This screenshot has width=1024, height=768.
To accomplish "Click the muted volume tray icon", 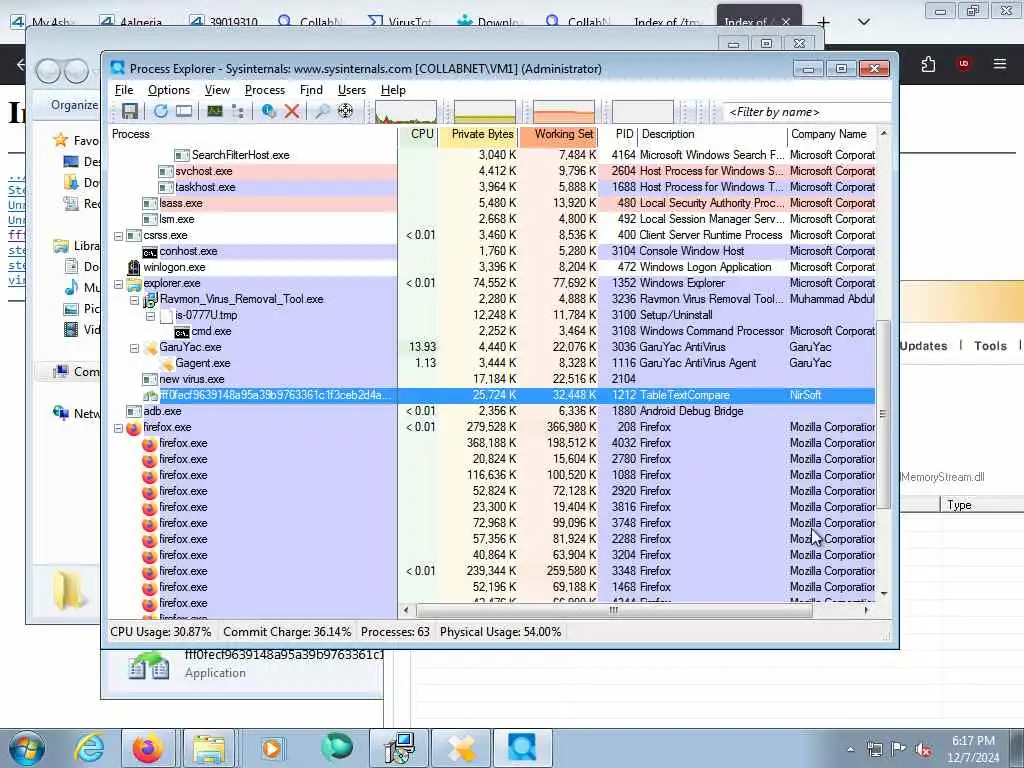I will coord(923,749).
